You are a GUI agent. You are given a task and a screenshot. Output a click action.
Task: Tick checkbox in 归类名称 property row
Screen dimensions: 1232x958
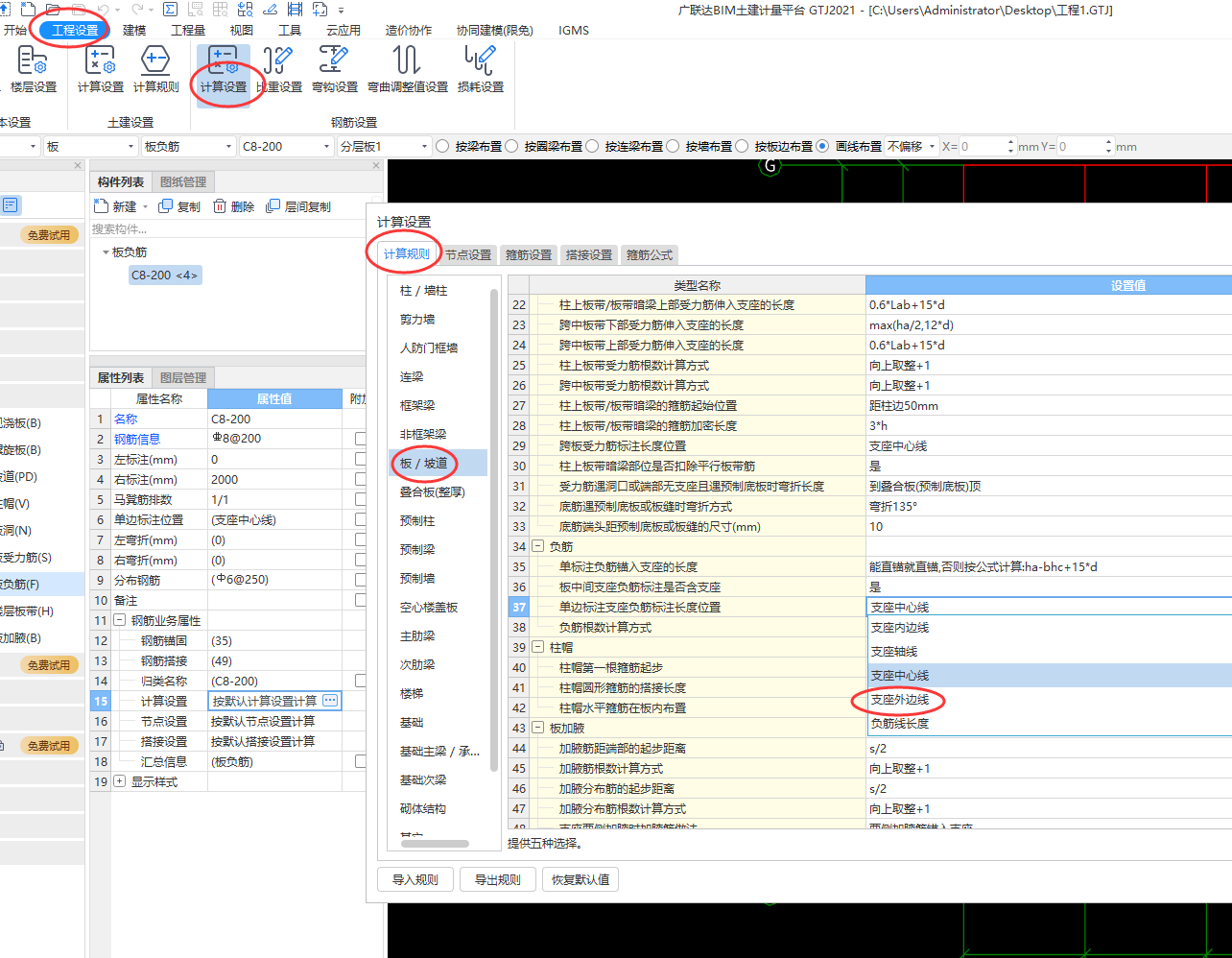click(361, 681)
